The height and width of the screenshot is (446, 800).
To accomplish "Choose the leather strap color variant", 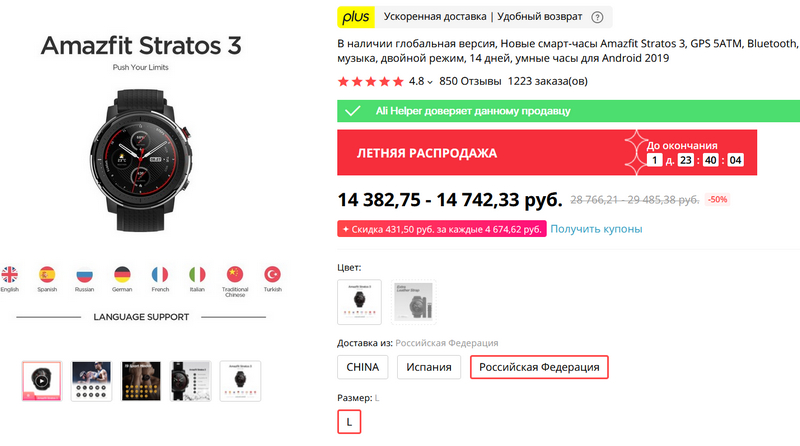I will (x=413, y=301).
